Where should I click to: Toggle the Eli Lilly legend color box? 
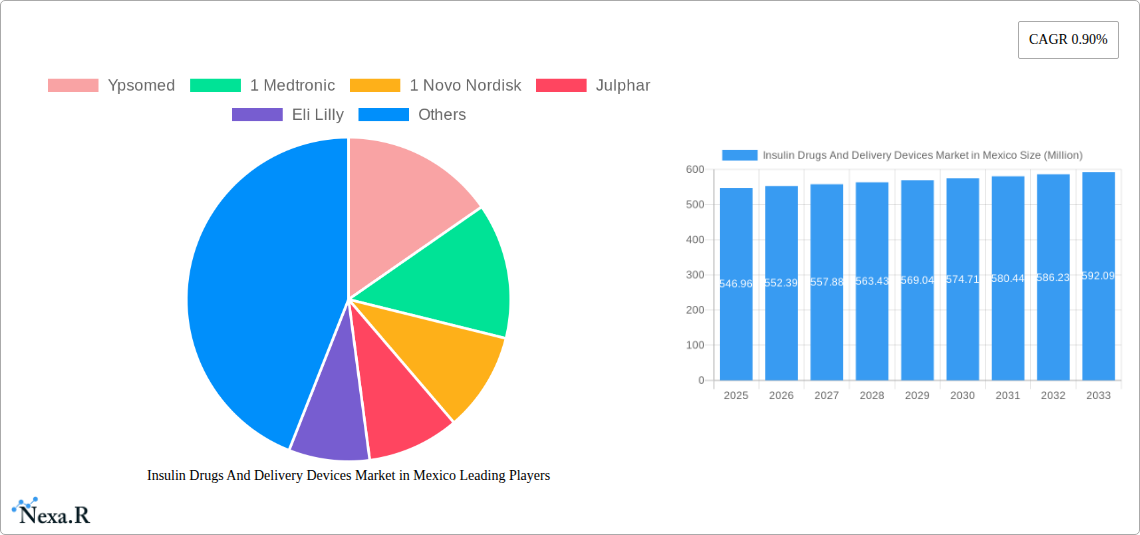tap(257, 115)
